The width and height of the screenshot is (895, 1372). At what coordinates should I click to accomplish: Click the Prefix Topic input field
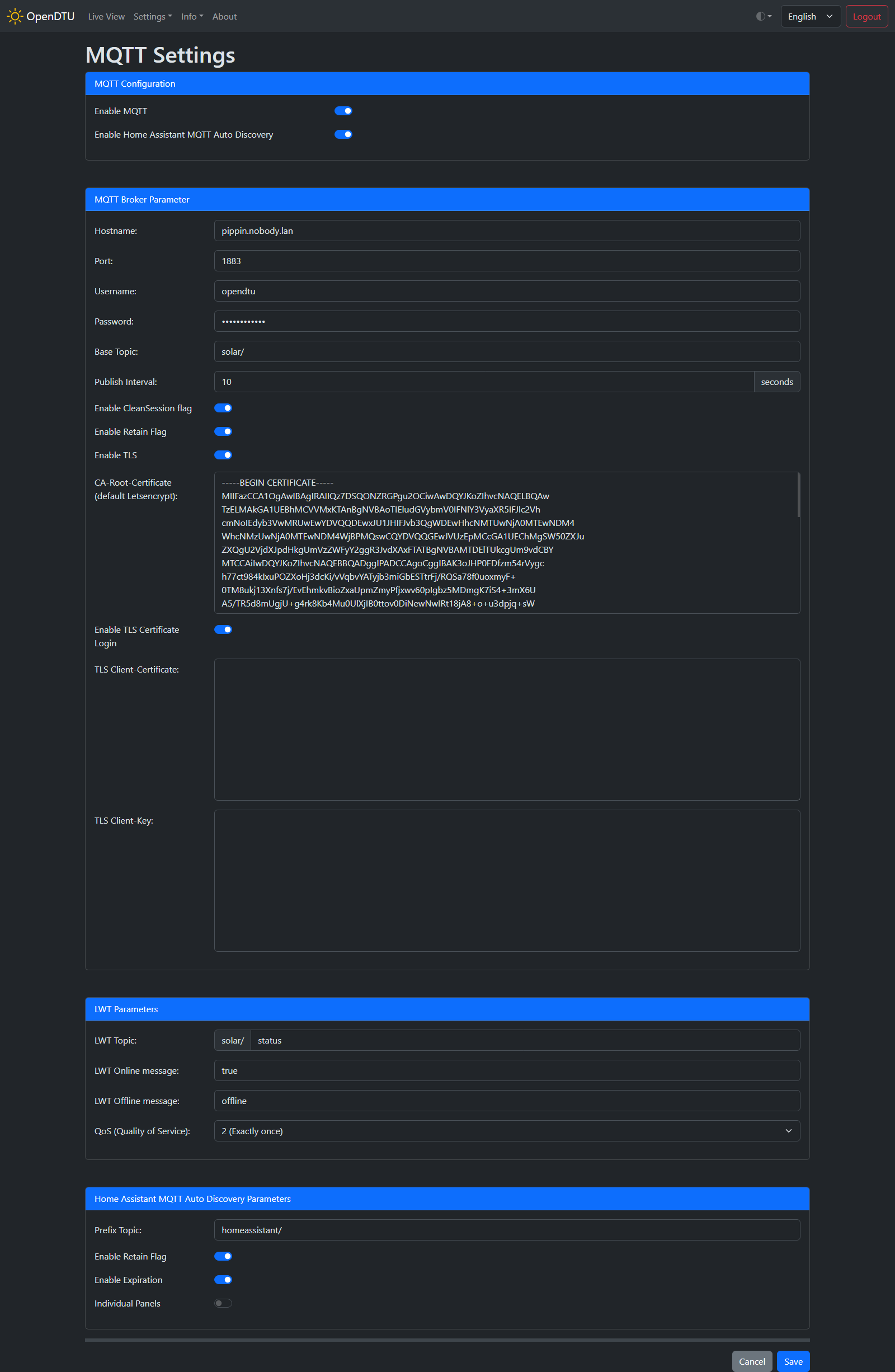coord(507,1230)
